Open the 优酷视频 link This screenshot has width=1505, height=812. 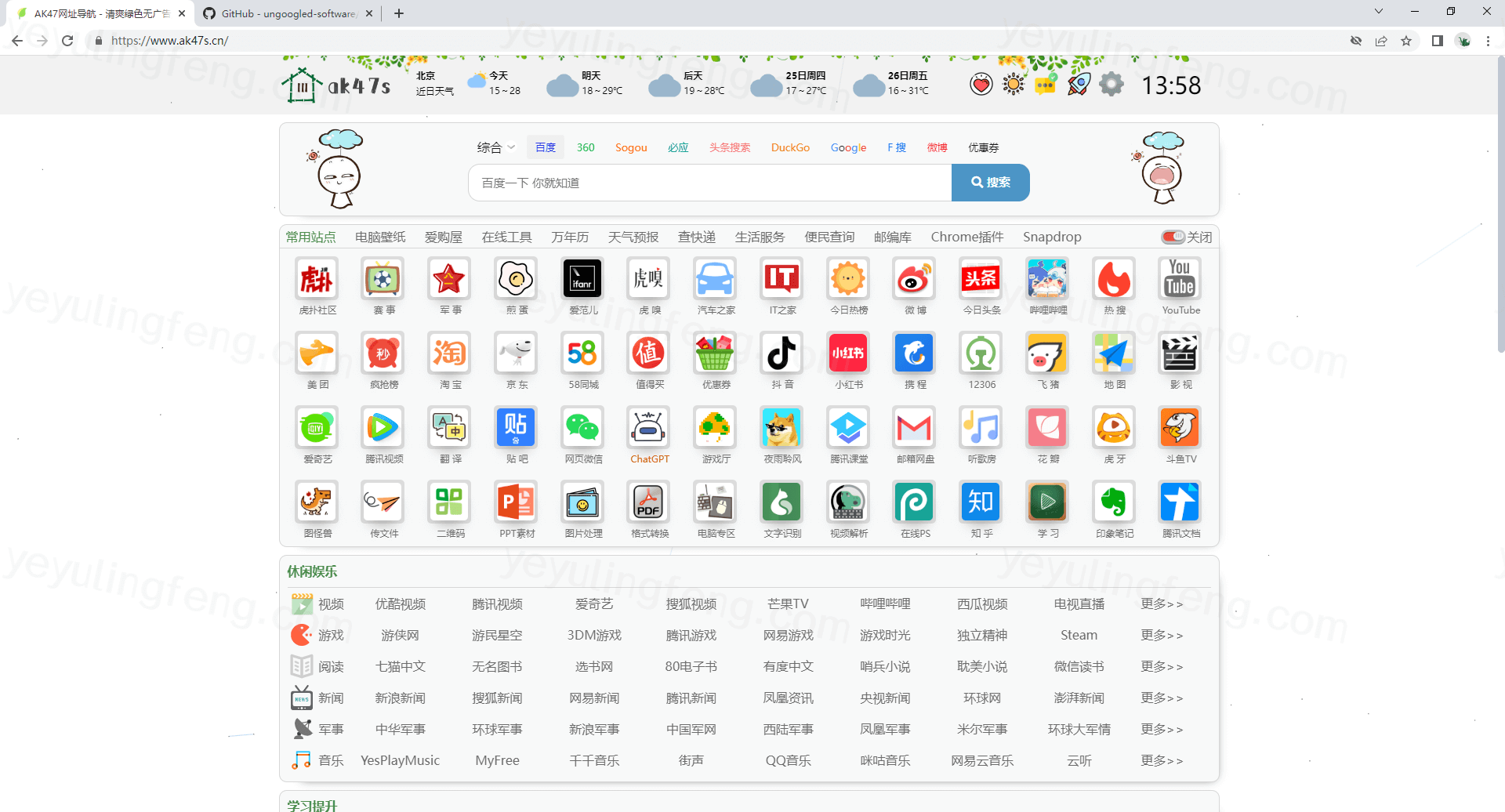point(400,604)
